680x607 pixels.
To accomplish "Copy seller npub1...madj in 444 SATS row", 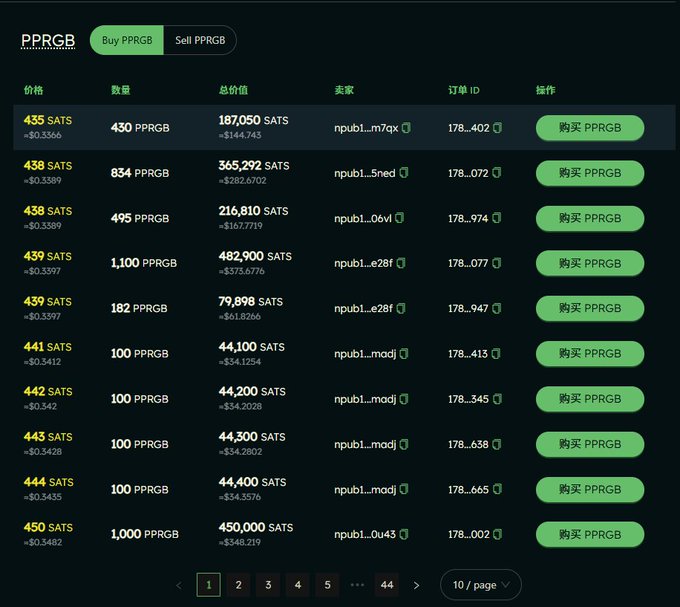I will (404, 490).
